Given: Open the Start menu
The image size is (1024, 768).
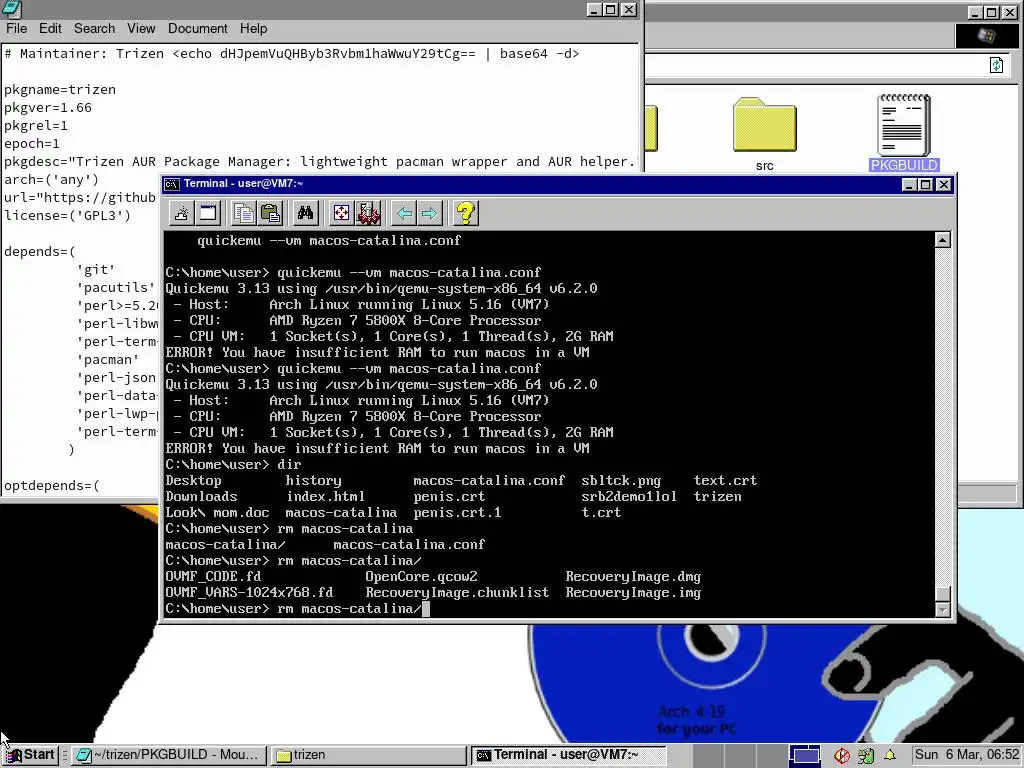Looking at the screenshot, I should 30,755.
